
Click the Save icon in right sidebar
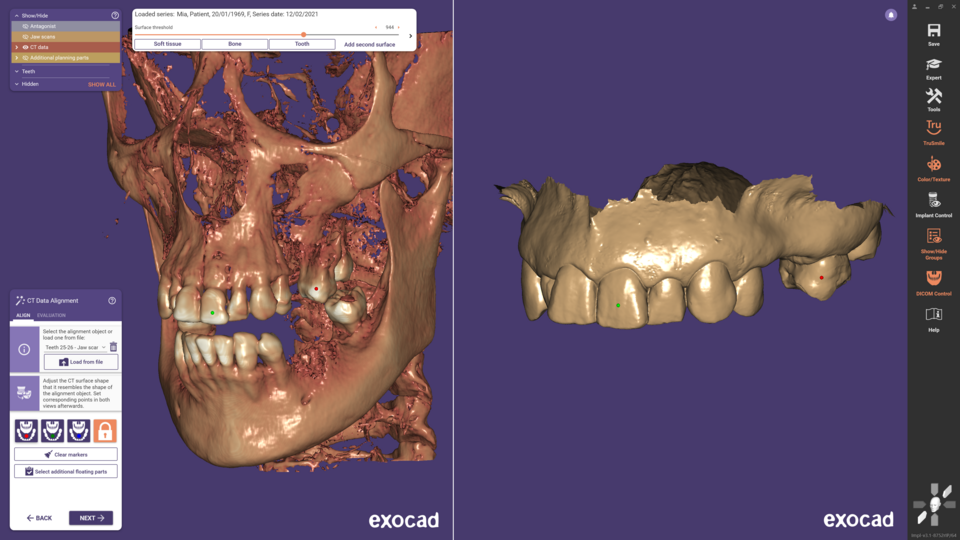point(933,34)
